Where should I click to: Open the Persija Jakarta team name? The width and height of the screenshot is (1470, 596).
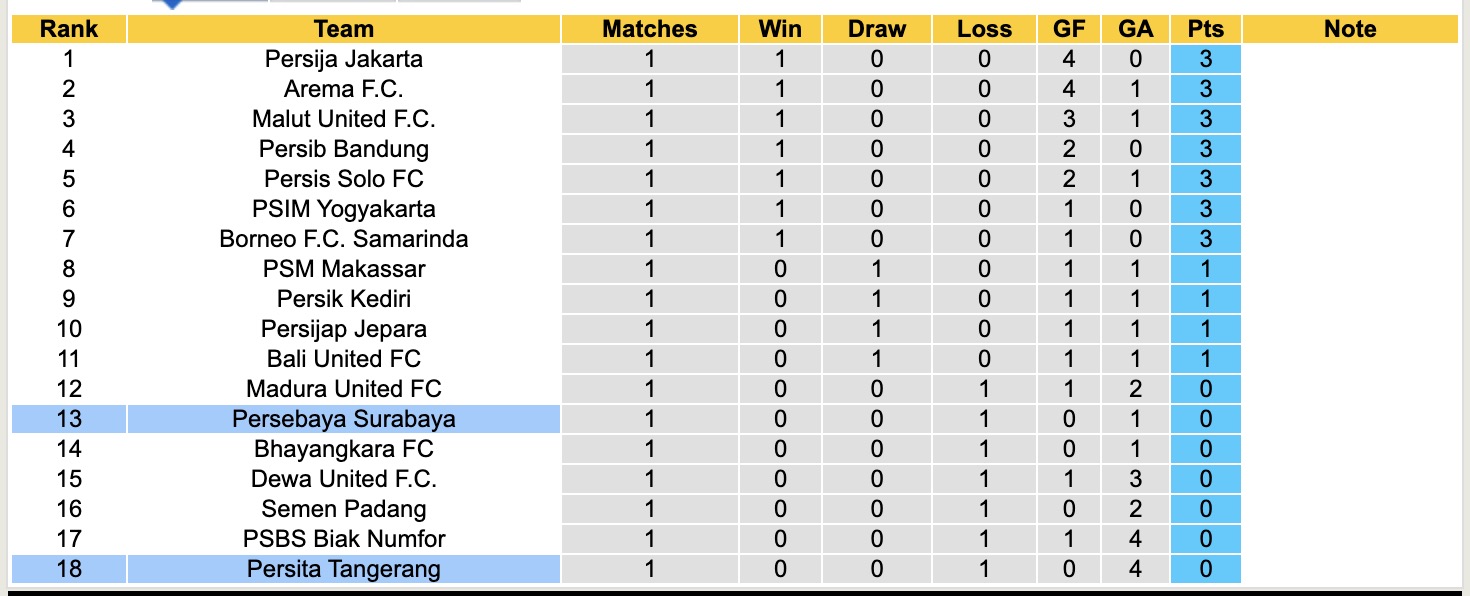[343, 59]
